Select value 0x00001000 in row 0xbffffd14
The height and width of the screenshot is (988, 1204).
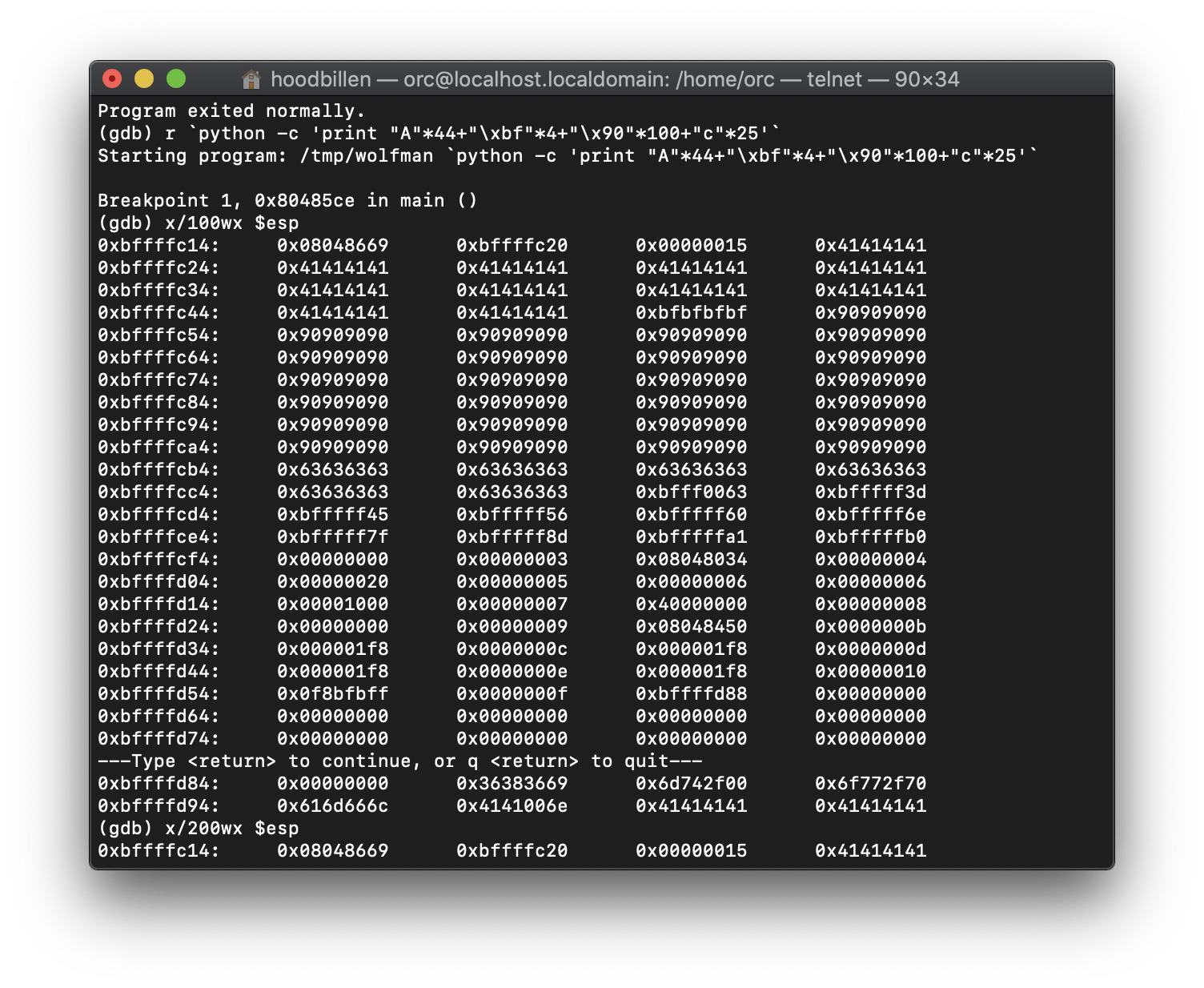pos(333,604)
